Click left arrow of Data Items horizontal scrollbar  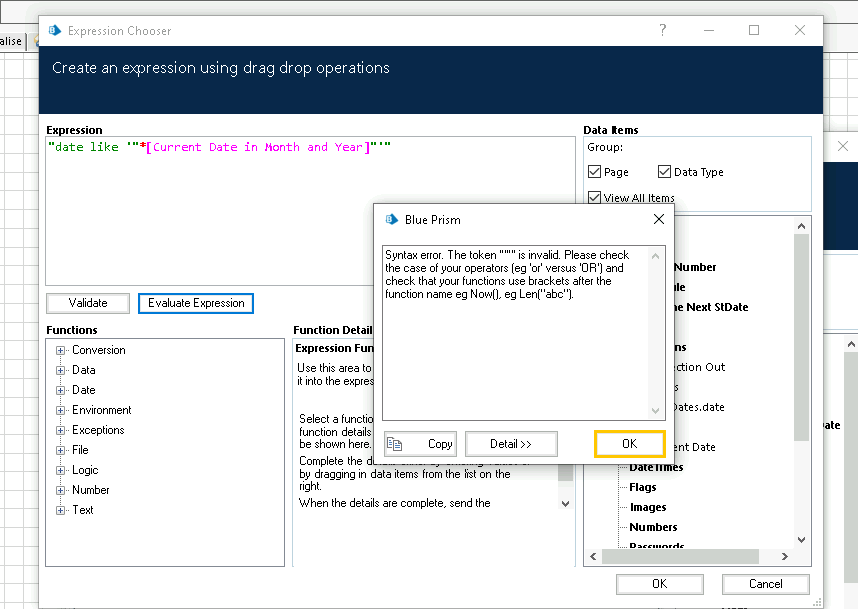[593, 556]
